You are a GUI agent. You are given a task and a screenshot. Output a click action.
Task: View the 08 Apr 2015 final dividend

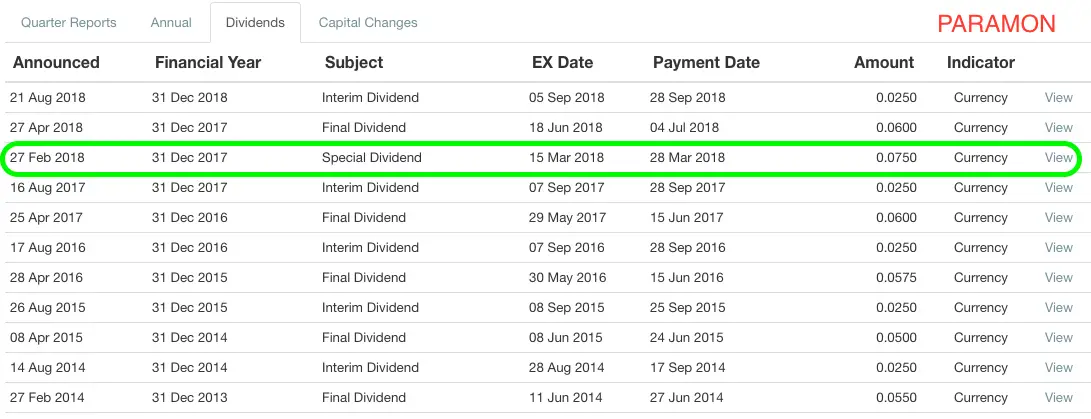pyautogui.click(x=1058, y=337)
